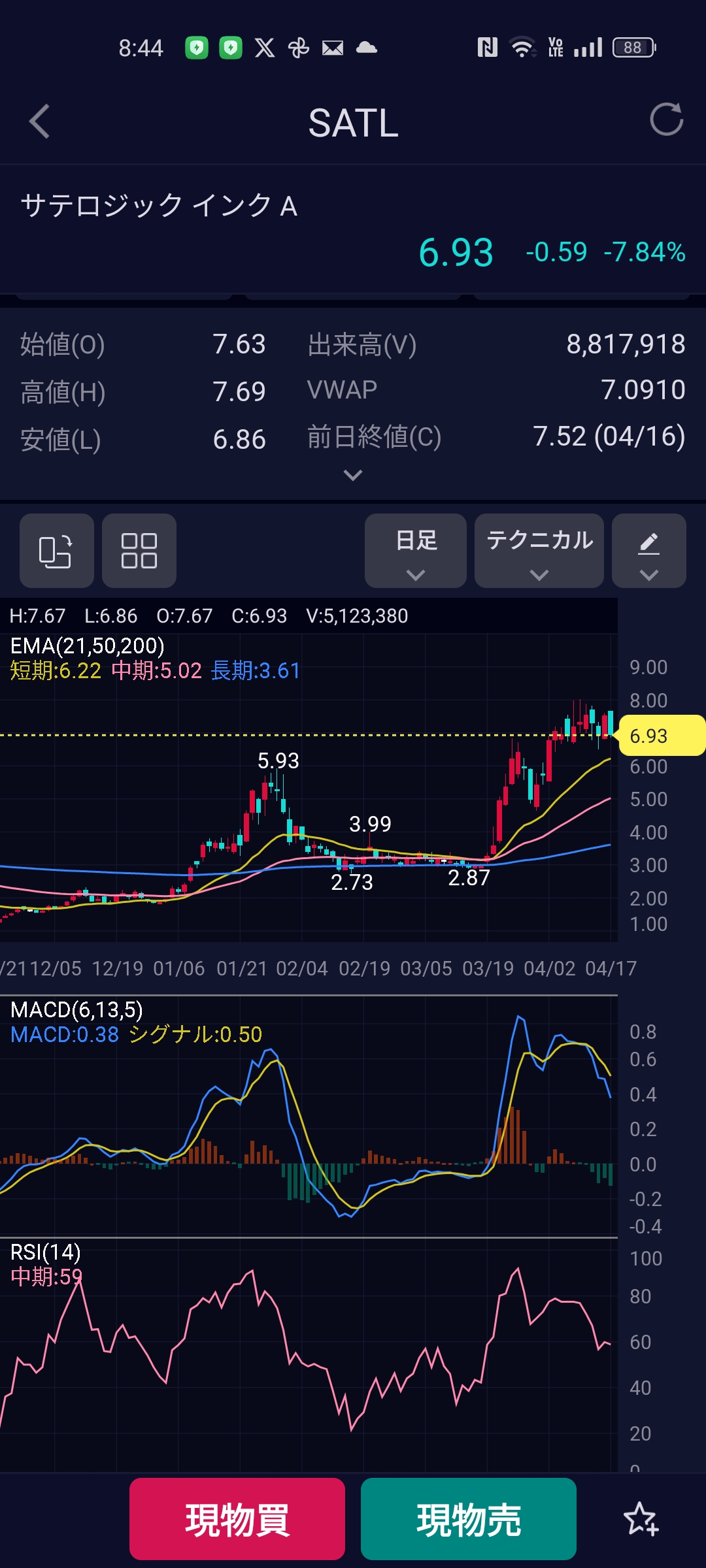
Task: Open the pencil drawing tools dropdown
Action: click(648, 551)
